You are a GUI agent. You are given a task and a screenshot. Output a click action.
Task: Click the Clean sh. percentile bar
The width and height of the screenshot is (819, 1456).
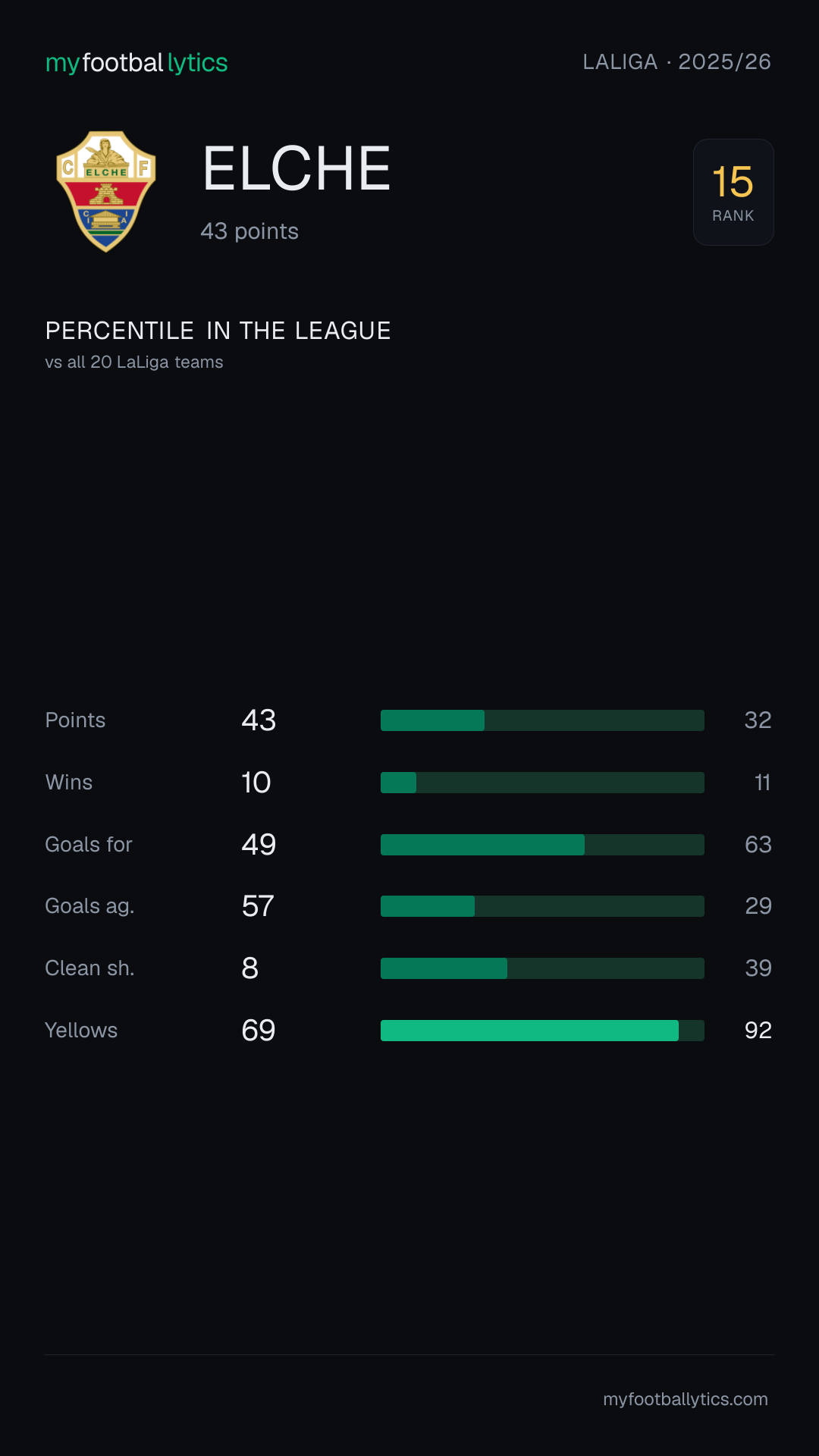point(542,968)
